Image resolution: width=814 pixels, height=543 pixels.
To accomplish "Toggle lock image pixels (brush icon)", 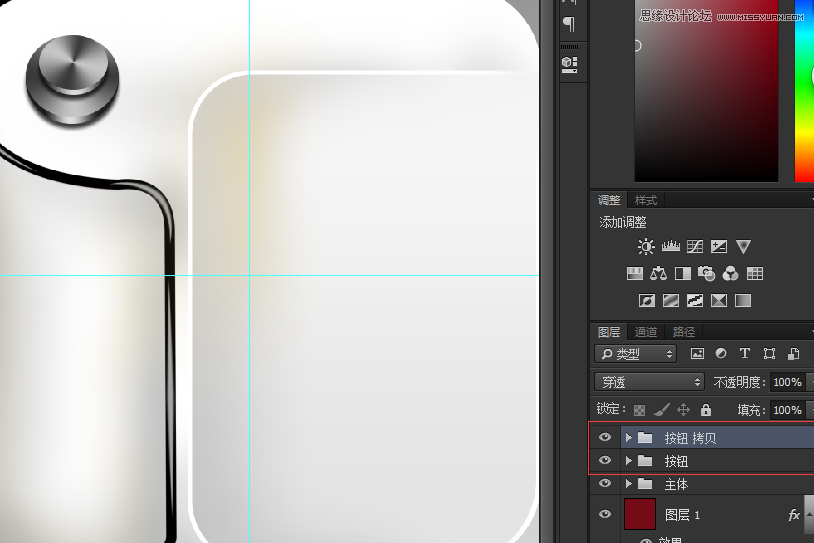I will 661,410.
